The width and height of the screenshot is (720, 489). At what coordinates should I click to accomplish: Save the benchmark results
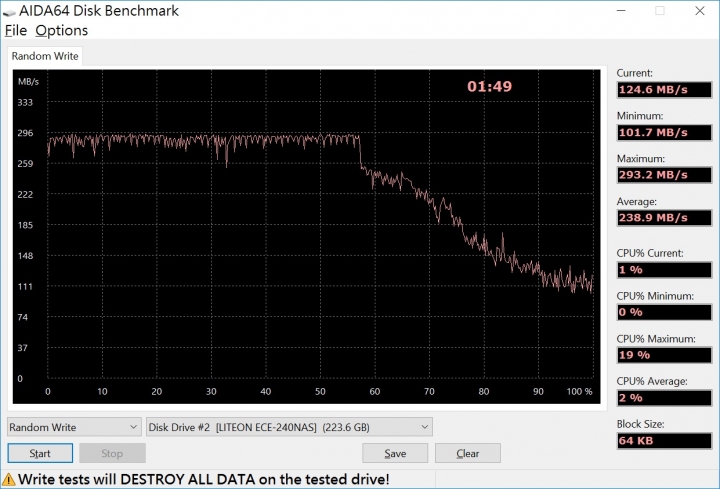tap(395, 453)
